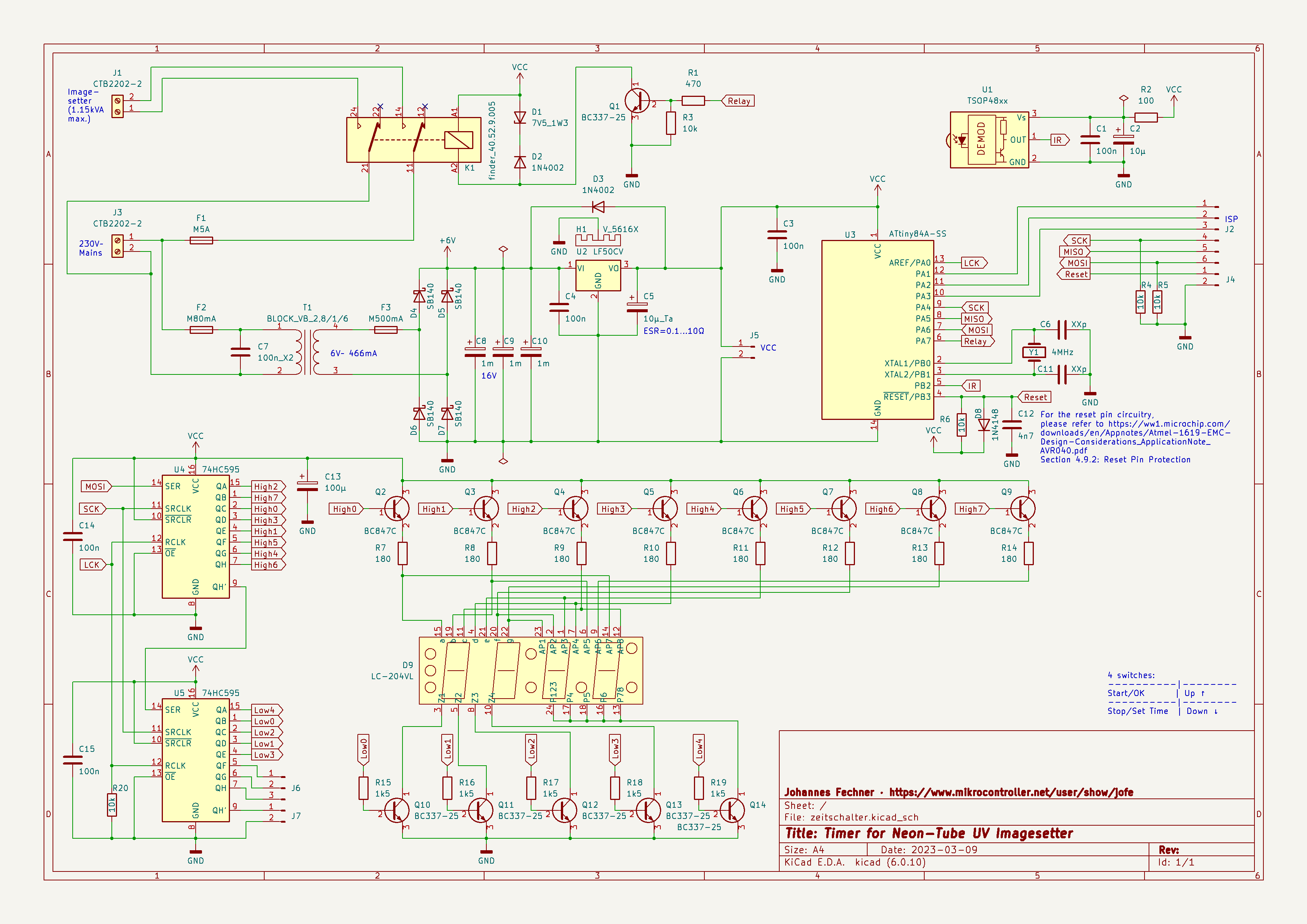This screenshot has width=1307, height=924.
Task: Select the U5 74HC595 shift register body
Action: tap(196, 761)
